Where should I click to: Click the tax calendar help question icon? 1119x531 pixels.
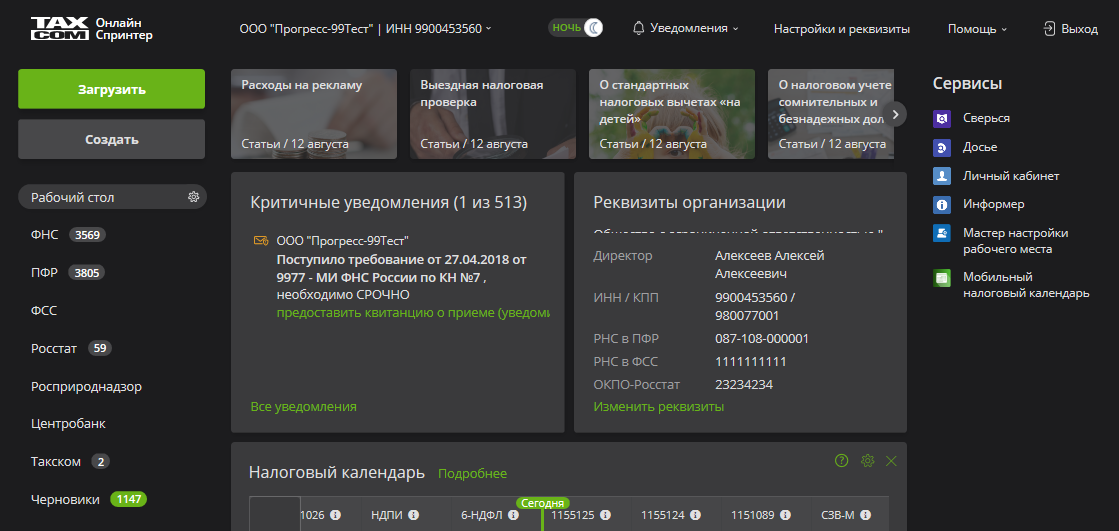[x=842, y=461]
